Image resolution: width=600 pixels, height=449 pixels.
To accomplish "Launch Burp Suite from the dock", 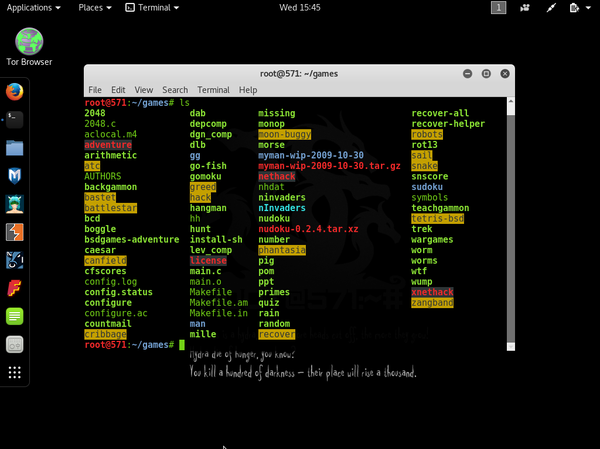I will tap(15, 232).
